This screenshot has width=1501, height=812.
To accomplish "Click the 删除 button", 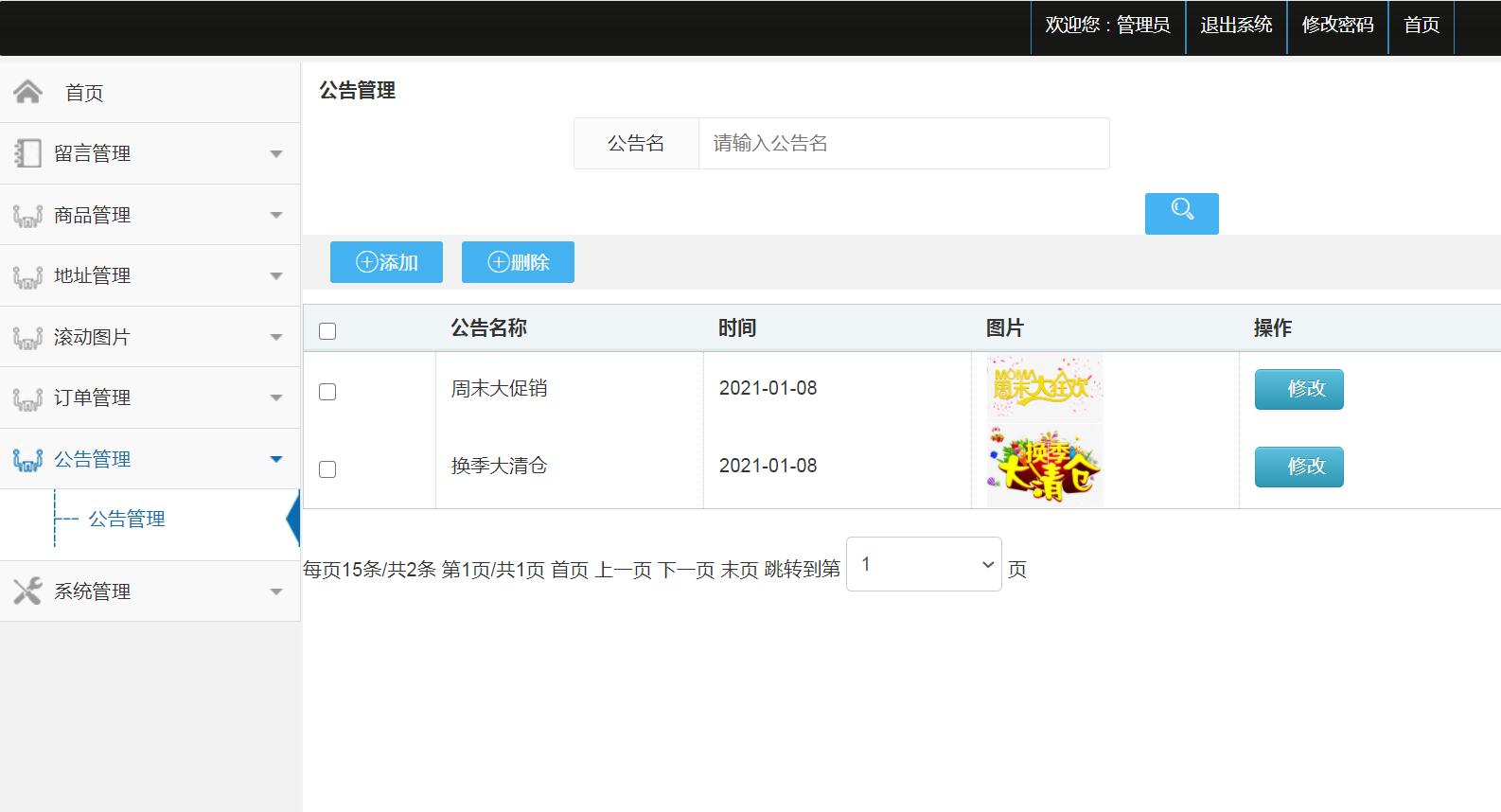I will tap(518, 262).
